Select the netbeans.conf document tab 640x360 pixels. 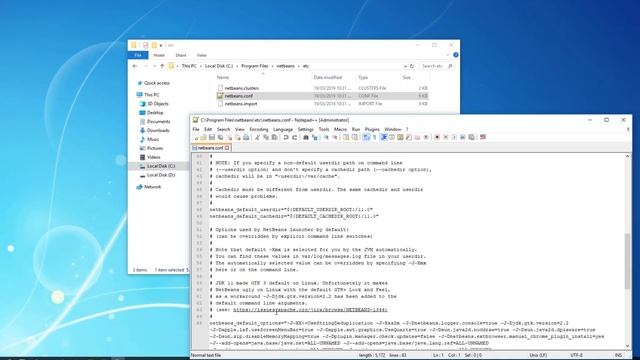211,148
